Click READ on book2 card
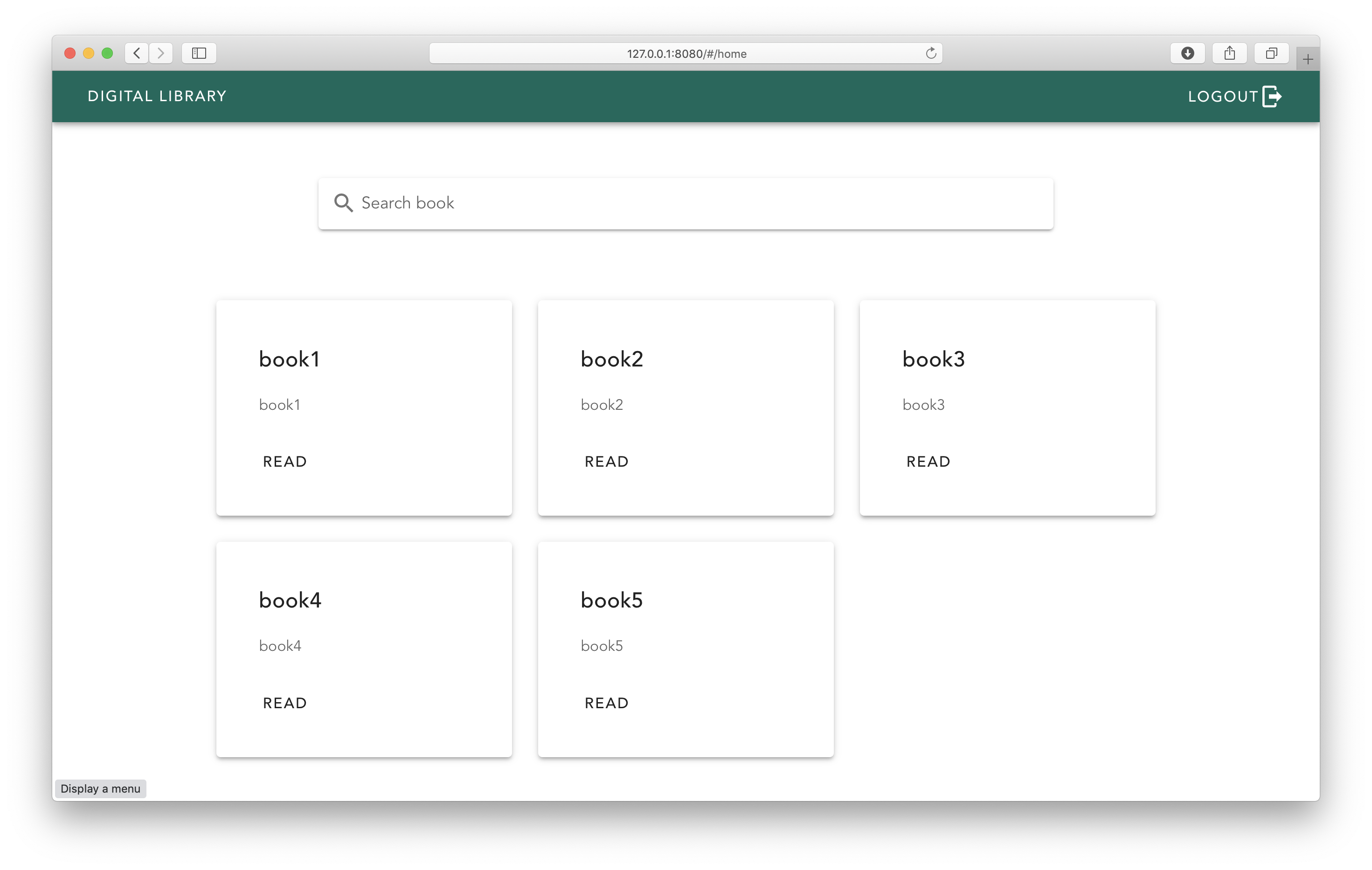Screen dimensions: 1372x870 click(x=606, y=462)
